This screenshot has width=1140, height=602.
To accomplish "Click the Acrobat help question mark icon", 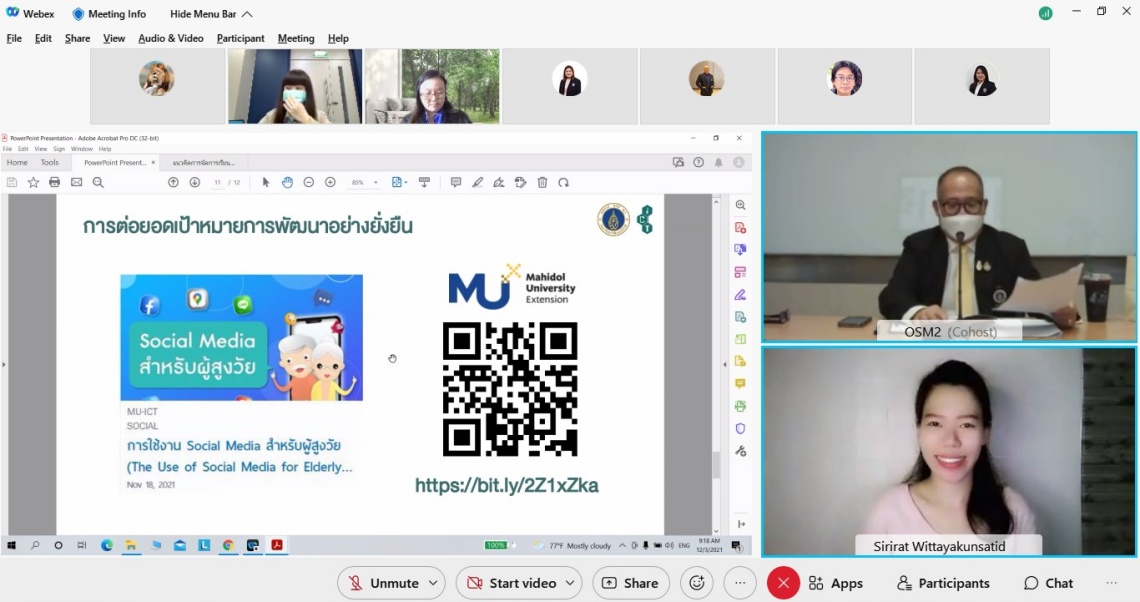I will point(699,162).
